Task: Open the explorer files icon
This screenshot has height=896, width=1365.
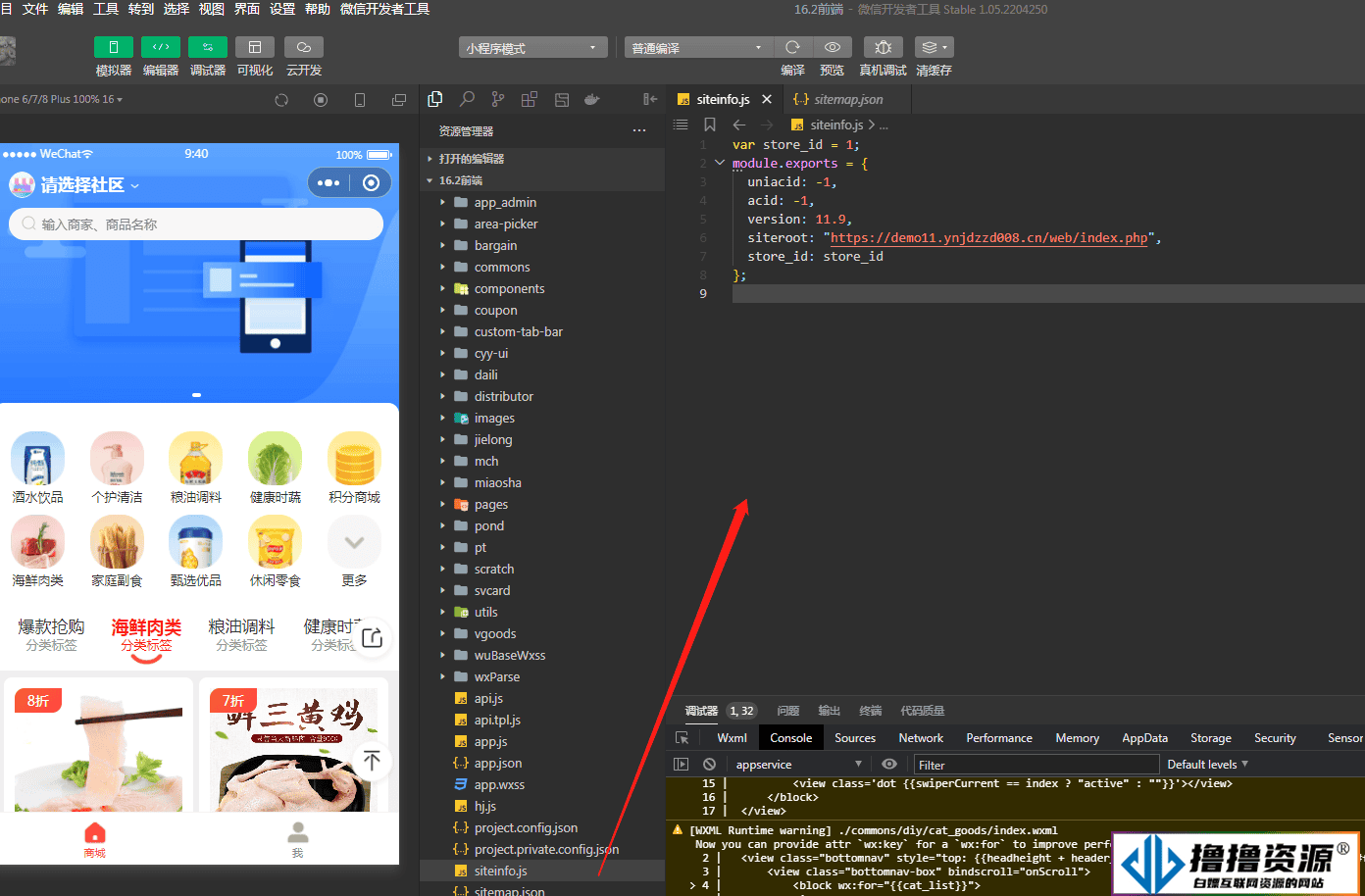Action: click(435, 99)
